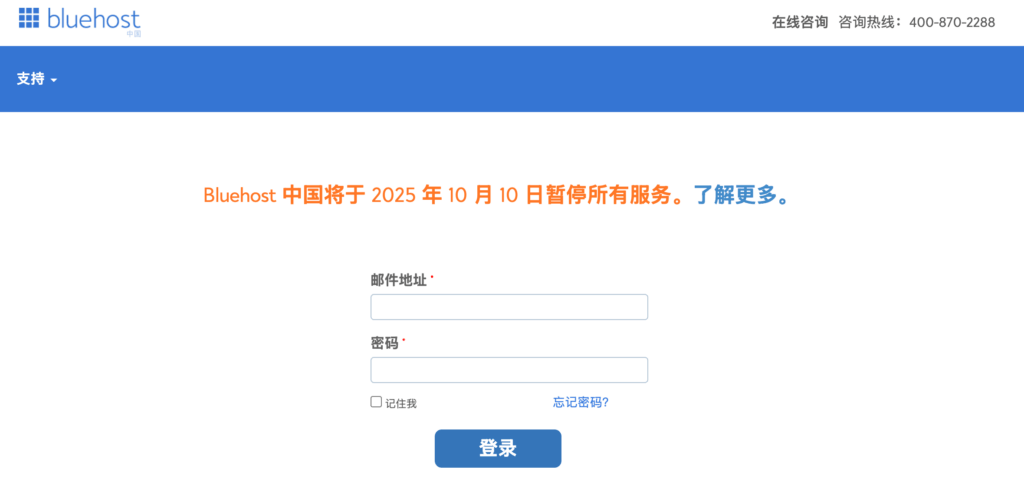Click the small 中国 text under the logo
Viewport: 1024px width, 502px height.
coord(134,34)
